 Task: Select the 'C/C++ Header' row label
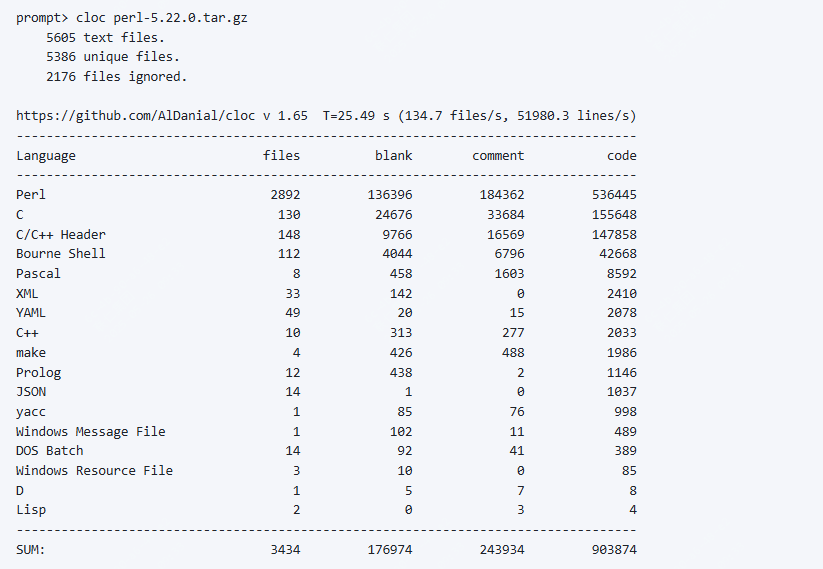(61, 234)
